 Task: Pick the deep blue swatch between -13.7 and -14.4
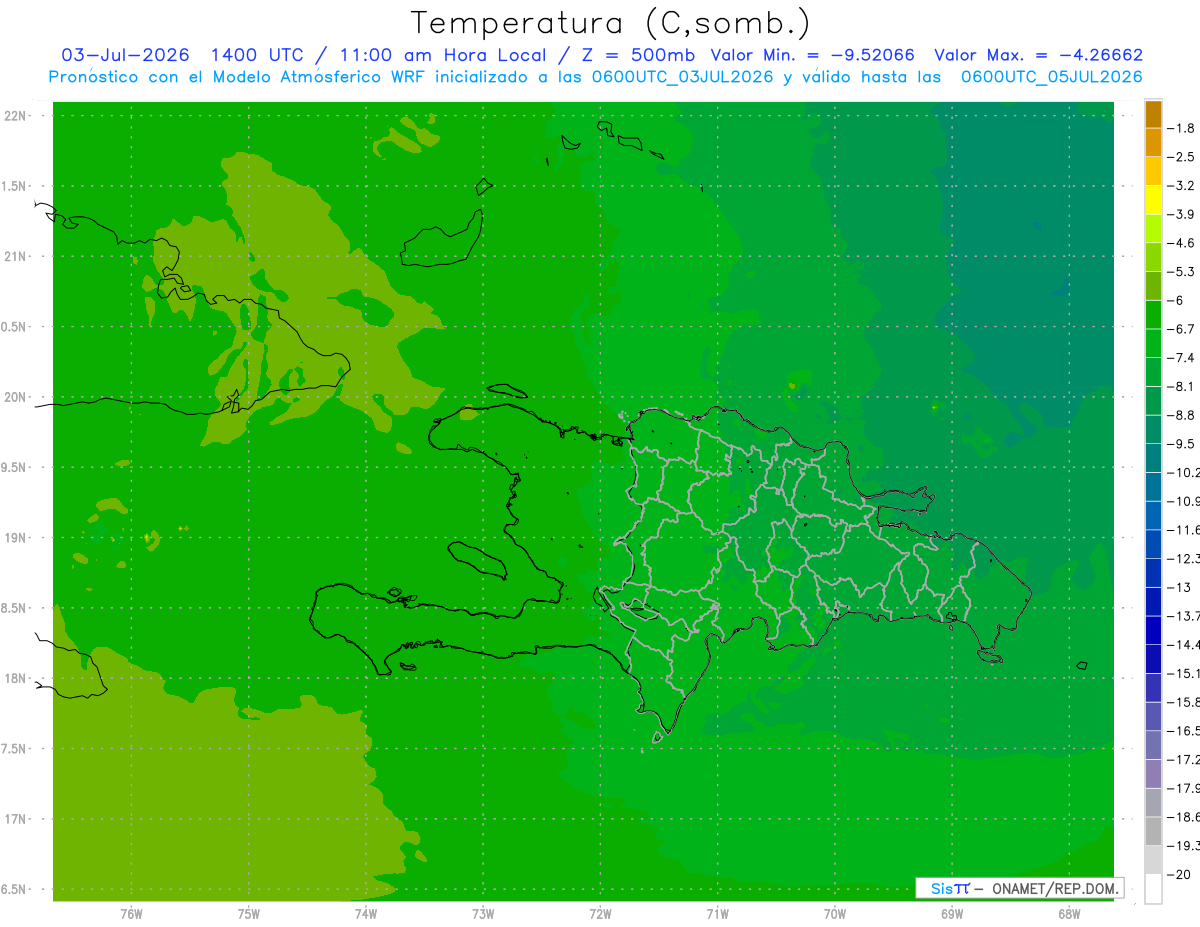pos(1153,629)
